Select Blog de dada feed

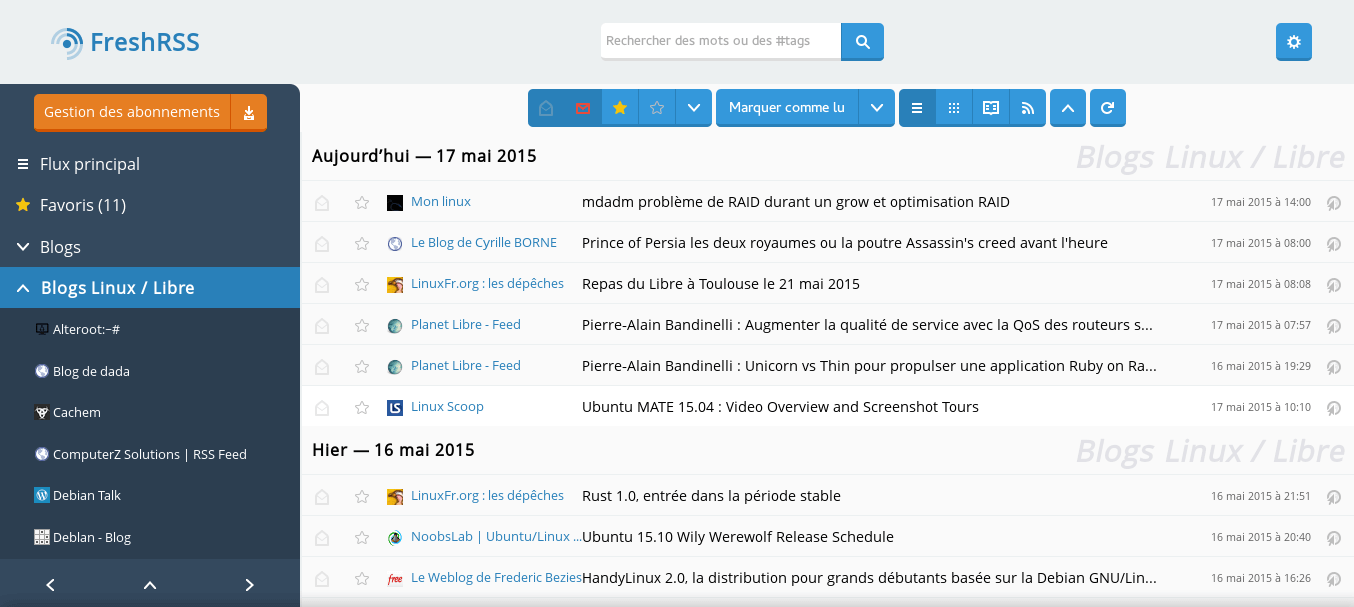[x=91, y=371]
